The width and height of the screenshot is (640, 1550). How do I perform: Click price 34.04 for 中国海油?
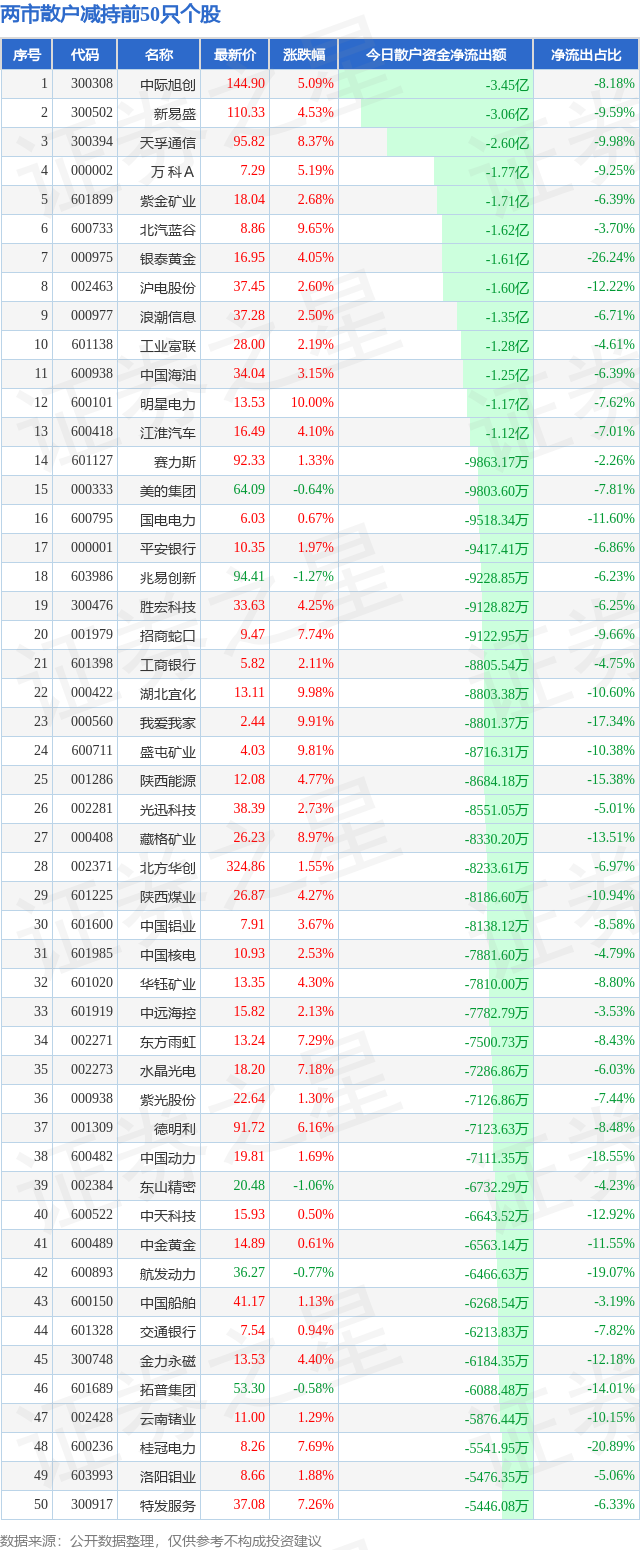click(x=249, y=374)
